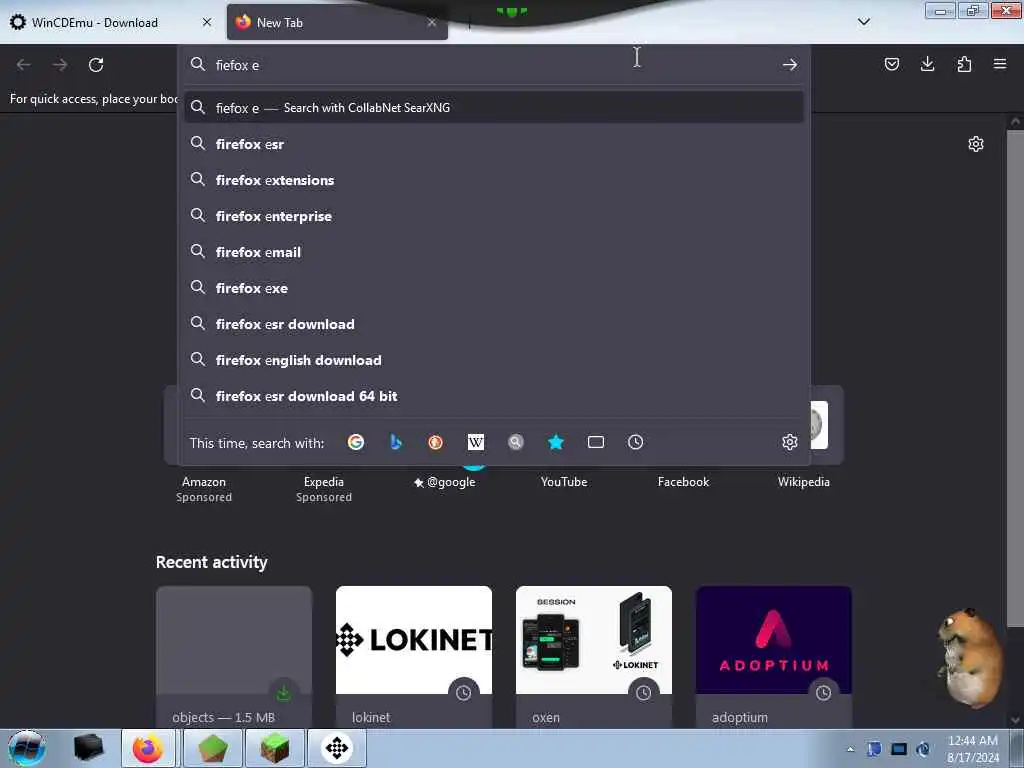Click the forward navigation arrow
The width and height of the screenshot is (1024, 768).
[60, 65]
